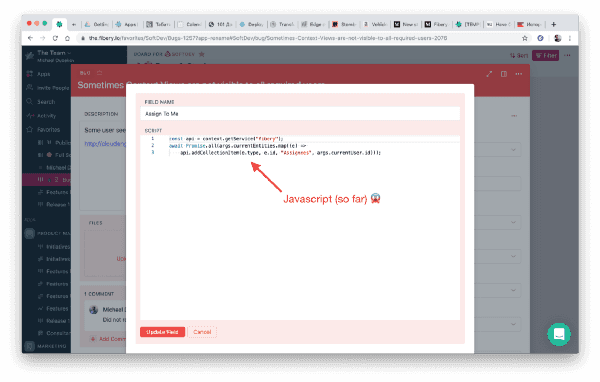Open the board's three-dot menu
The width and height of the screenshot is (600, 382).
567,56
